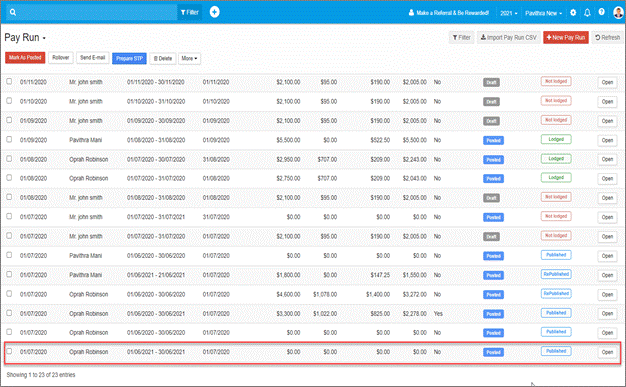Click Posted status on Oprah $2,950.00 row
The image size is (626, 387).
[493, 160]
